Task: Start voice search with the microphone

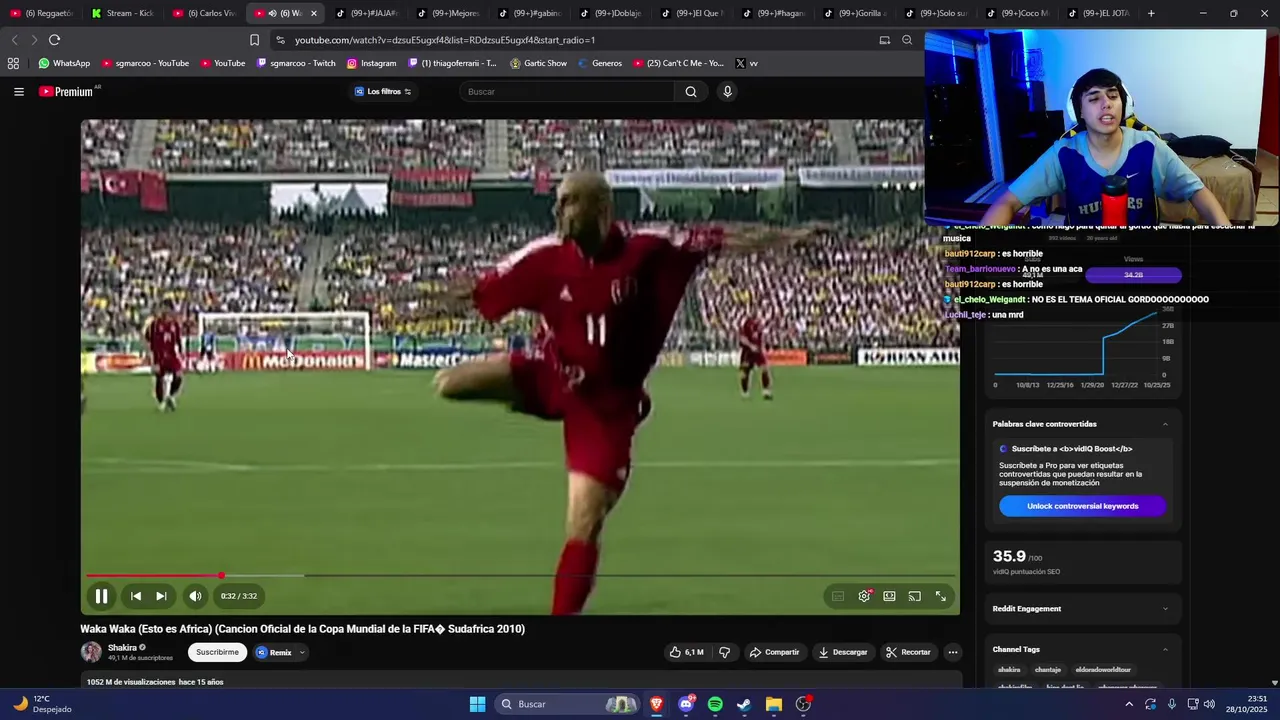Action: [727, 91]
